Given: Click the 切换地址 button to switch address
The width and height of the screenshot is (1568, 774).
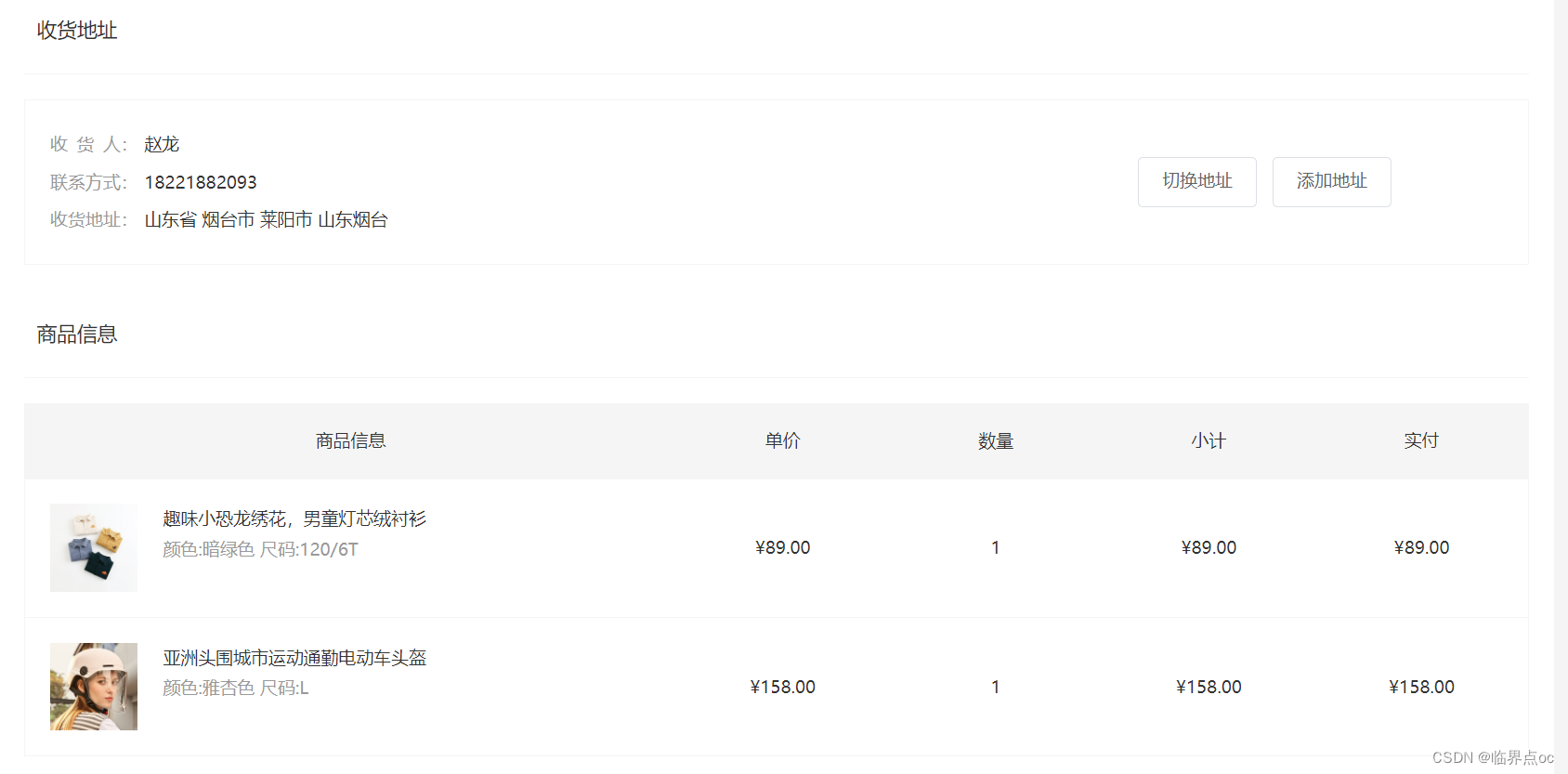Looking at the screenshot, I should [x=1196, y=182].
